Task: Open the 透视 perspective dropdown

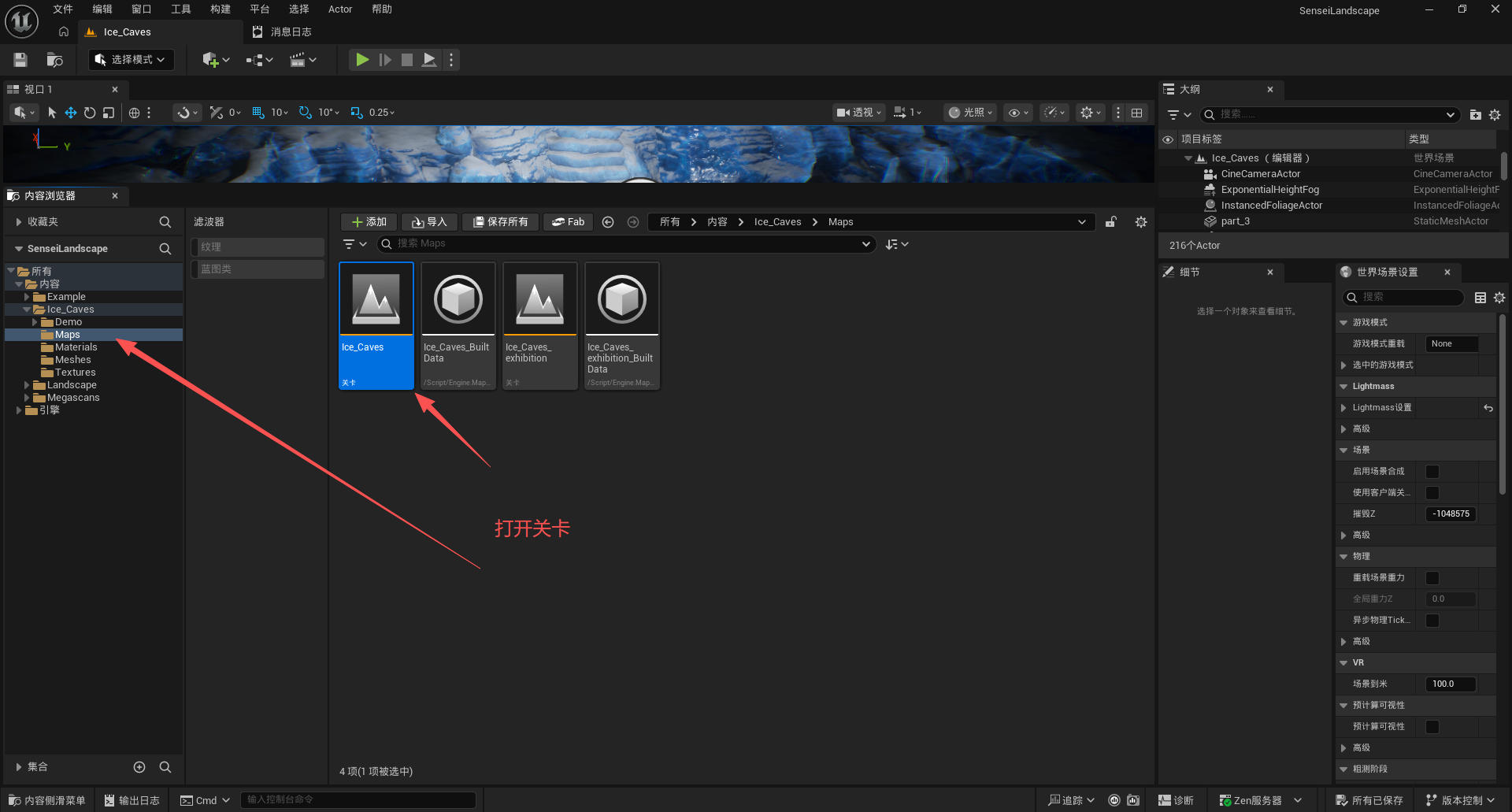Action: pos(859,113)
